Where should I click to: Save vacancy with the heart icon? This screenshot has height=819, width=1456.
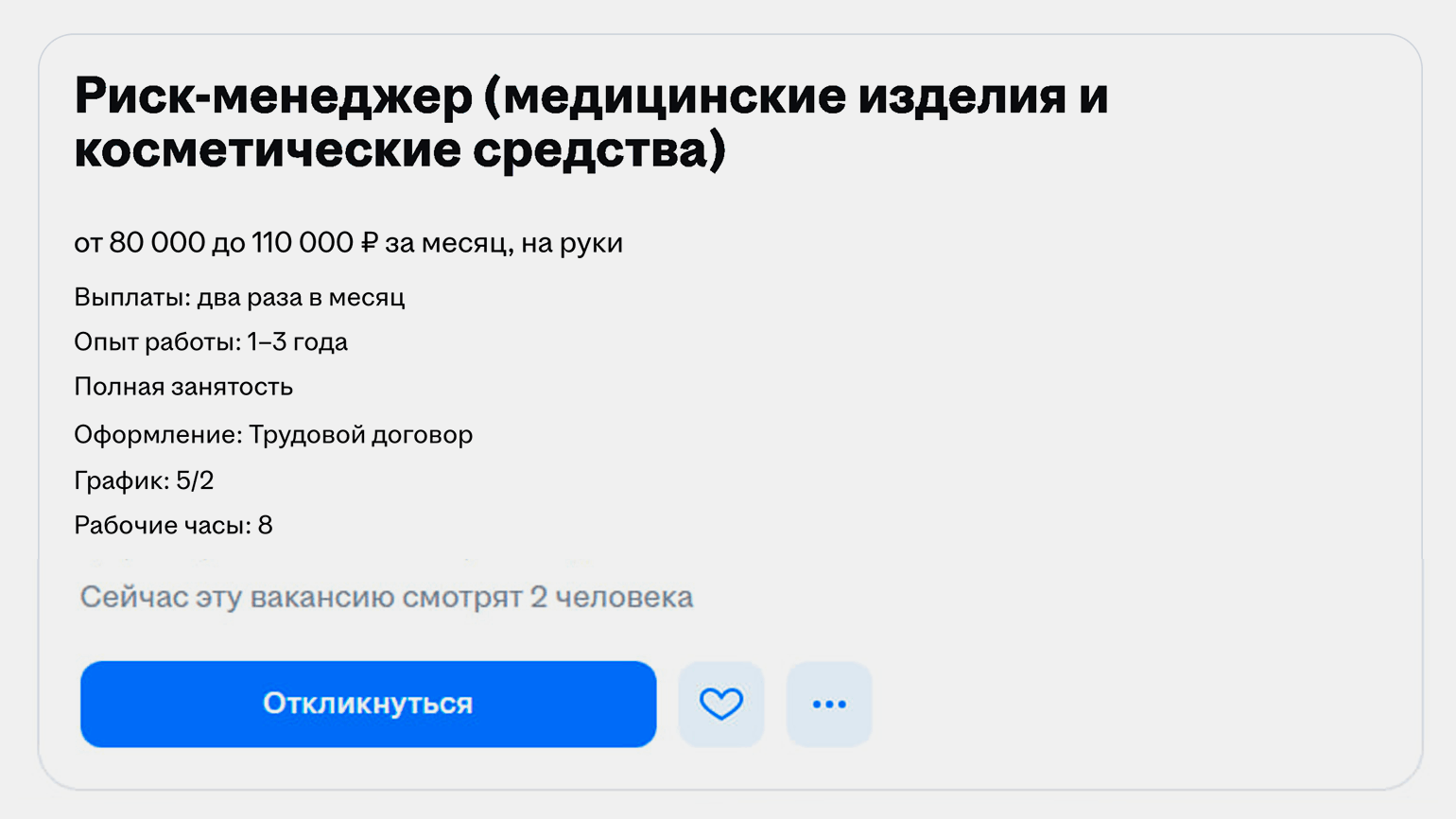(720, 704)
